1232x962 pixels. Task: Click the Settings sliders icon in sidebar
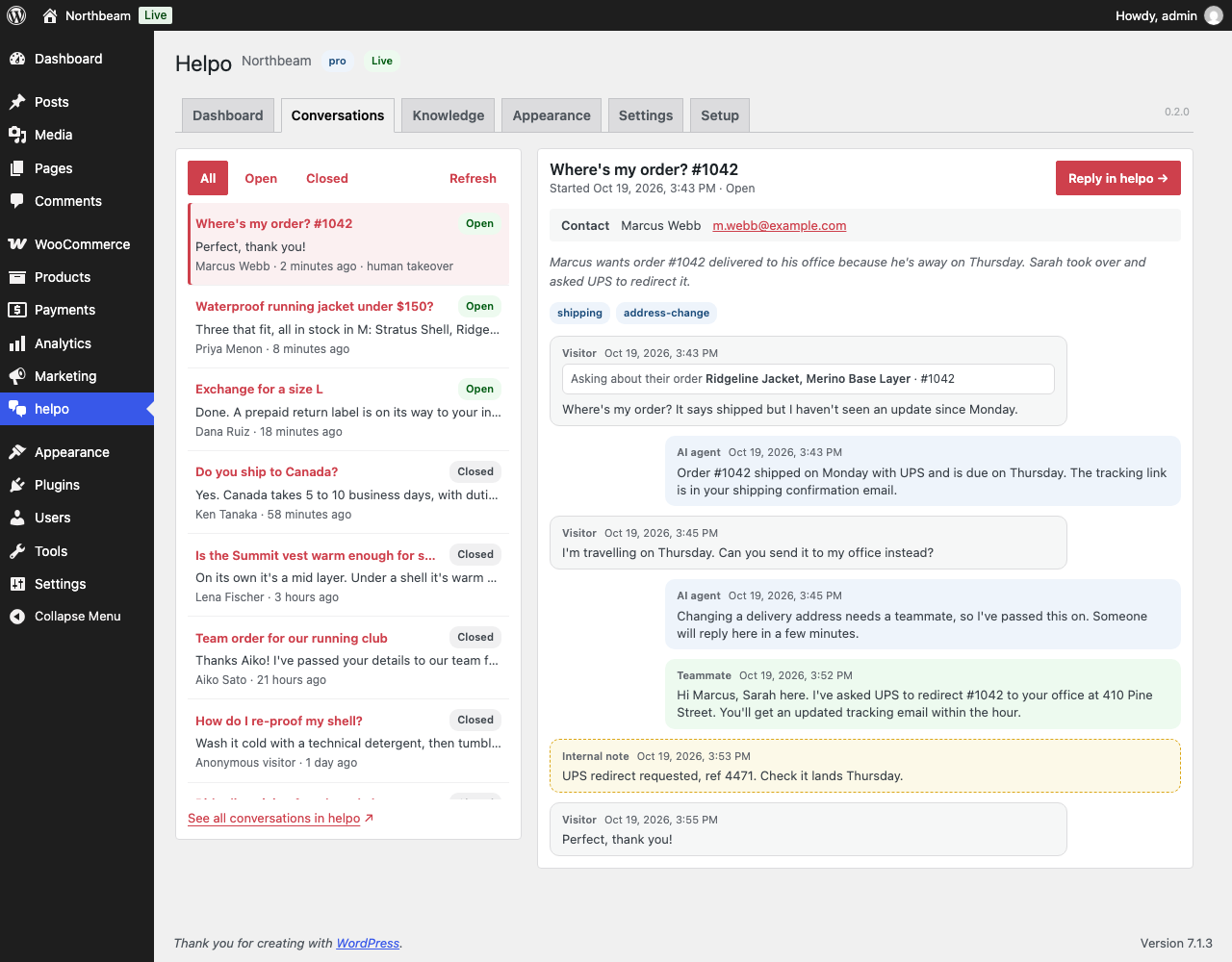(x=17, y=584)
